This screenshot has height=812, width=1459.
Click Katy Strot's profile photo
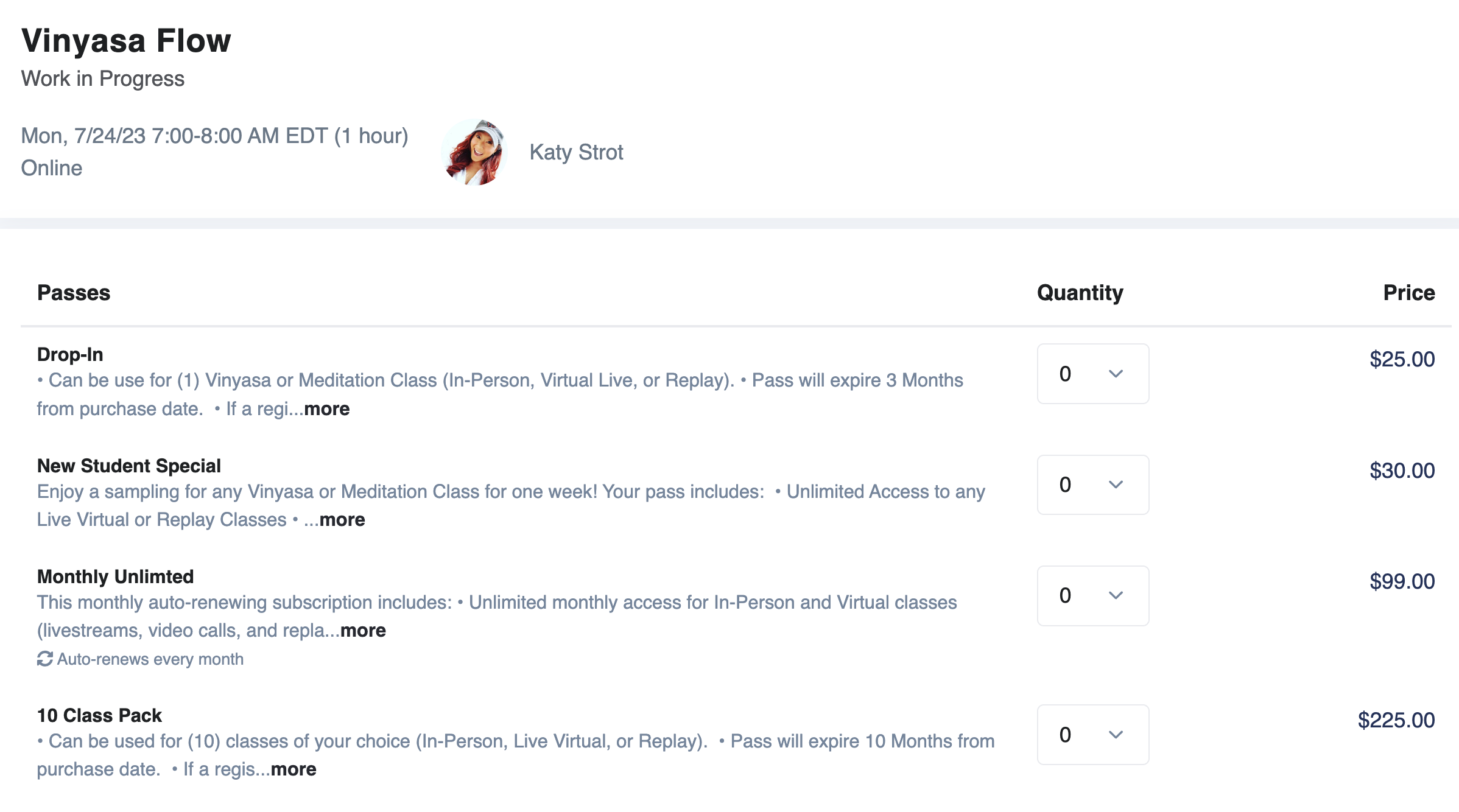tap(474, 152)
